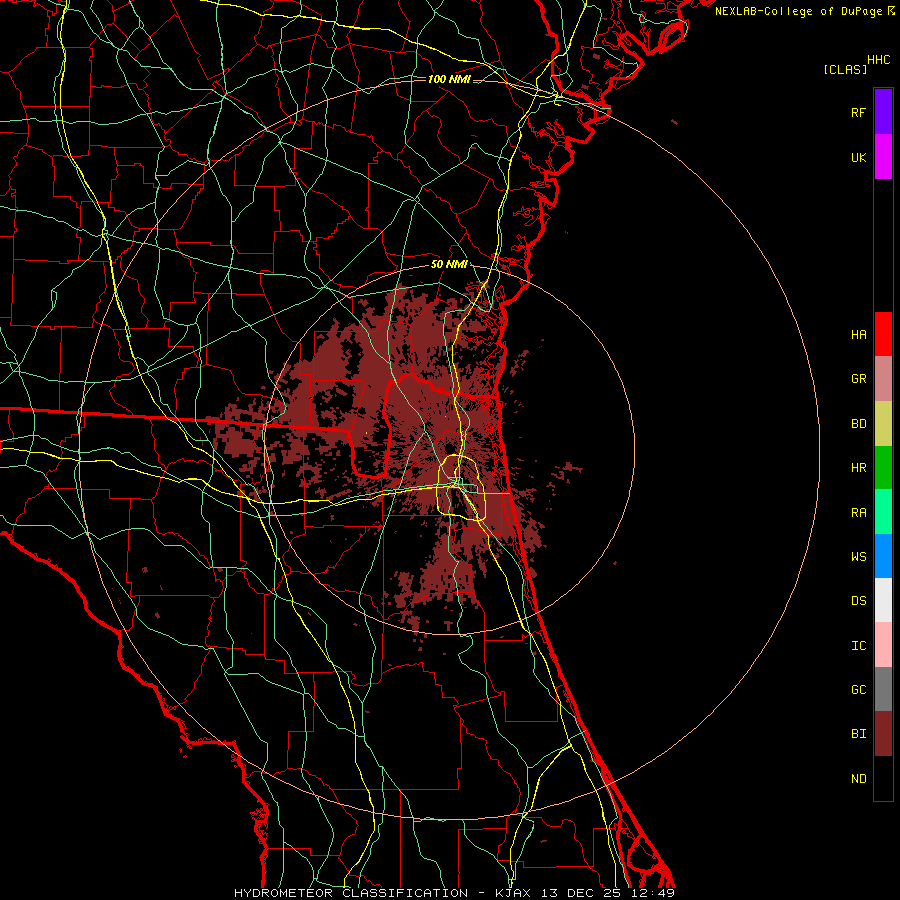Image resolution: width=900 pixels, height=900 pixels.
Task: Click the HR legend label
Action: [x=858, y=468]
